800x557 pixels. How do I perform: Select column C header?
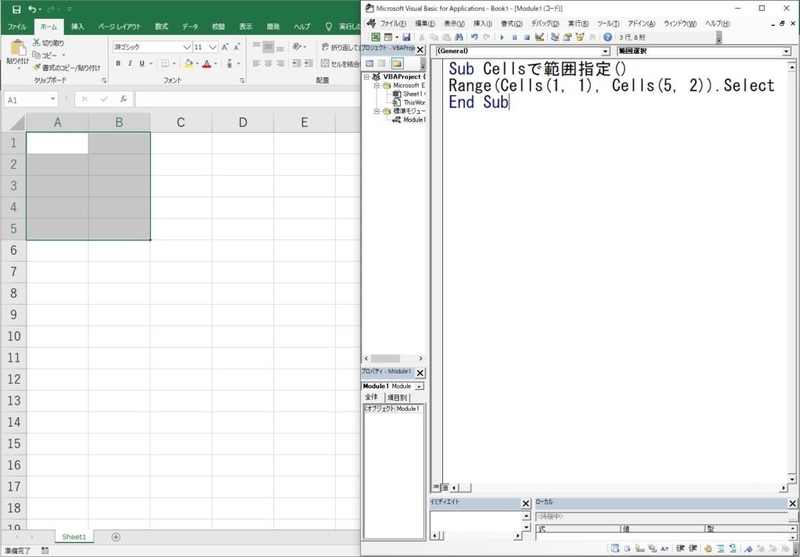[181, 122]
